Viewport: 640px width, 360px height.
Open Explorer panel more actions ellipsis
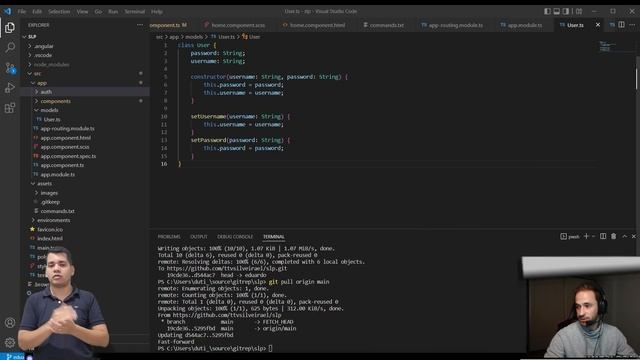pos(140,25)
